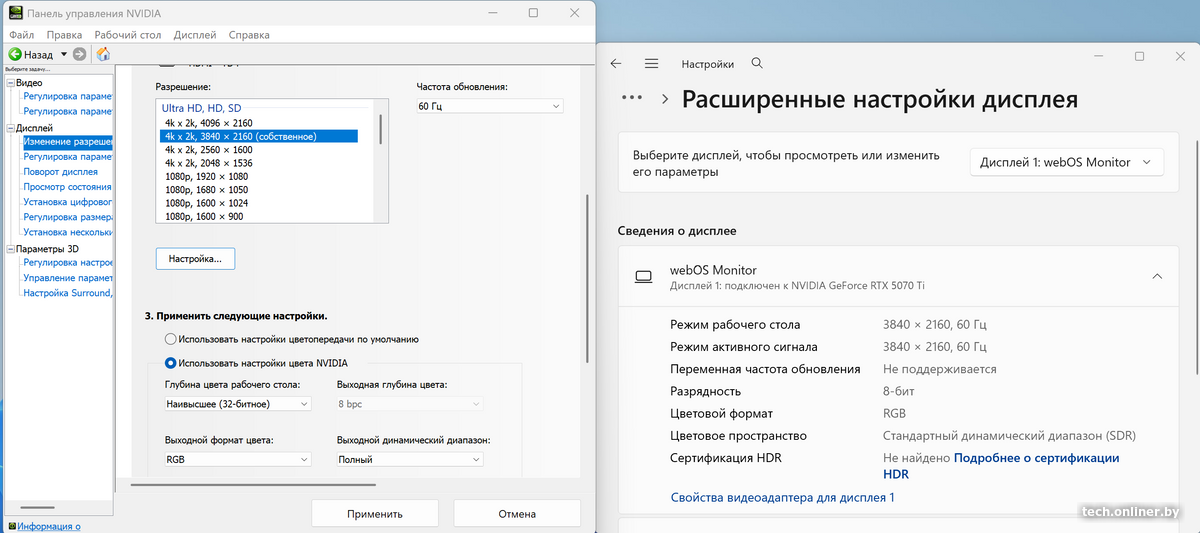Collapse the webOS Monitor info section
The width and height of the screenshot is (1200, 533).
[x=1157, y=276]
